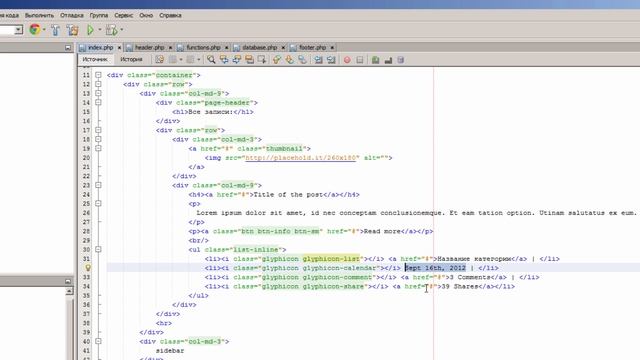Close the header.php tab
640x360 pixels.
[170, 48]
